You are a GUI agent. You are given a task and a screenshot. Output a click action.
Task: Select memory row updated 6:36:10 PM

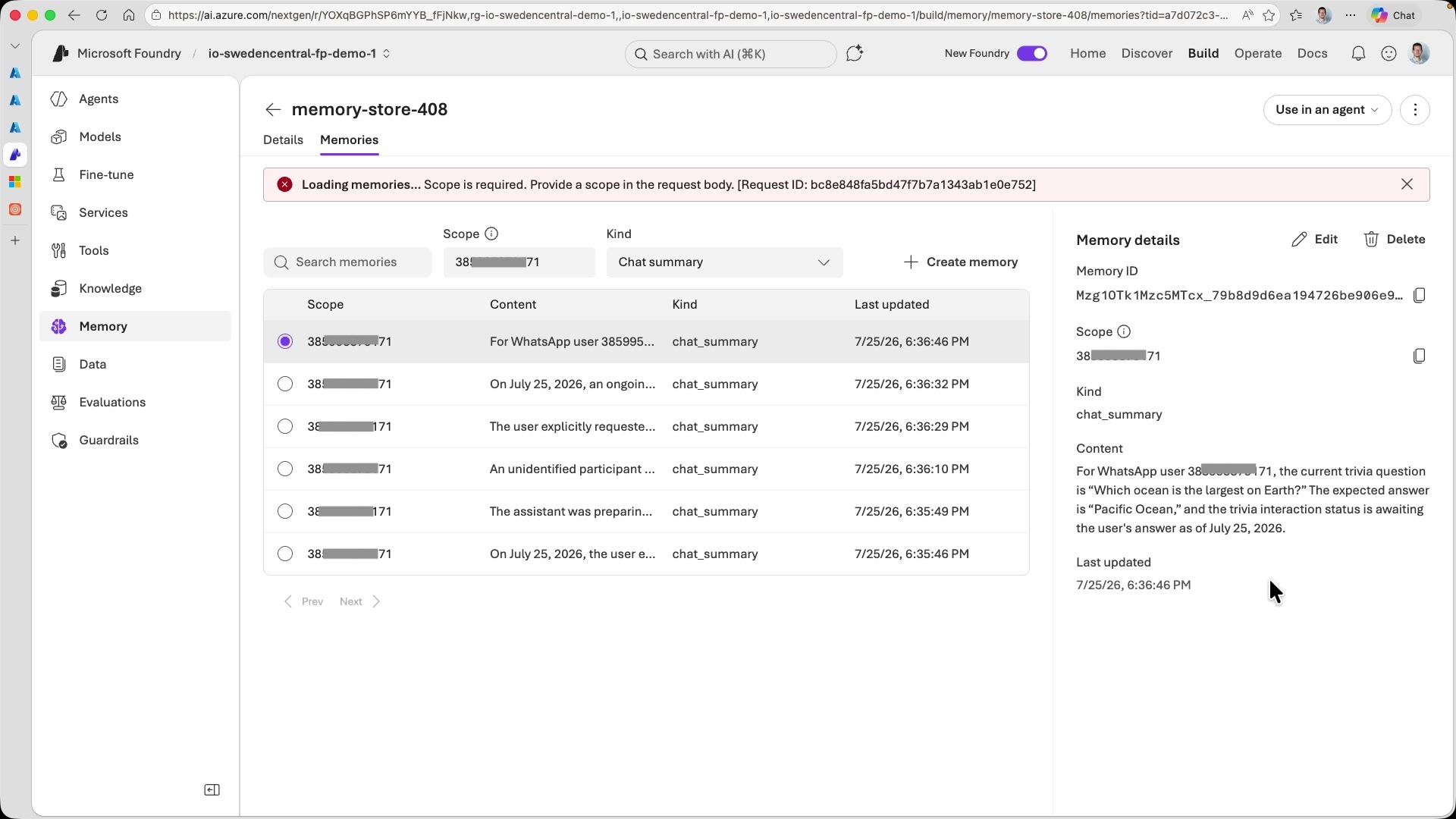point(285,469)
